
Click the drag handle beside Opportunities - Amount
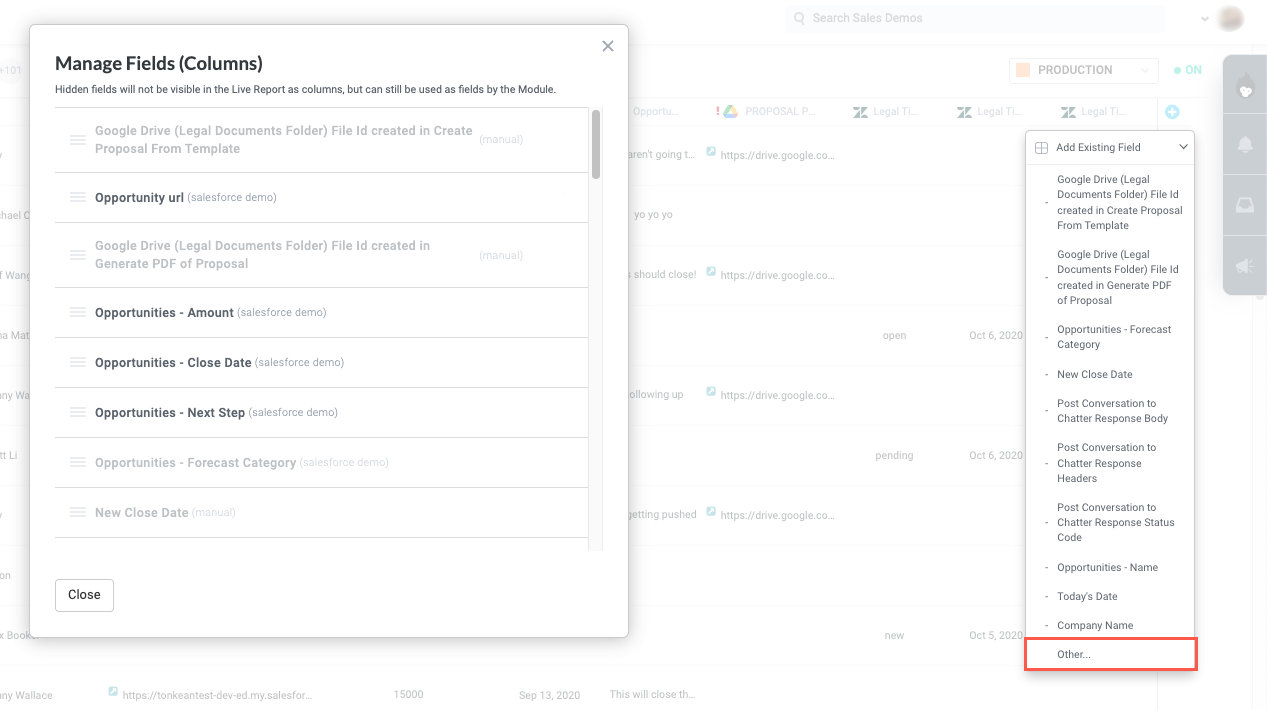click(x=77, y=312)
